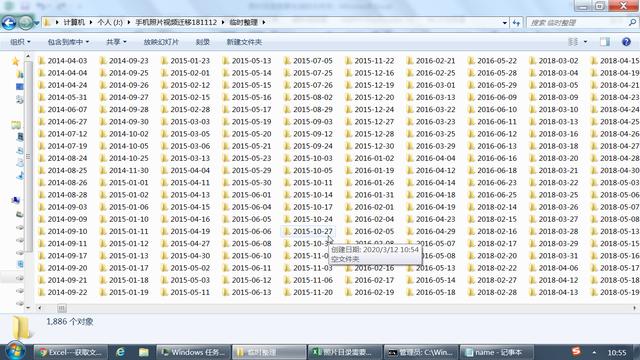Screen dimensions: 640x360
Task: Click navigation pane scrollbar down arrow
Action: point(28,308)
